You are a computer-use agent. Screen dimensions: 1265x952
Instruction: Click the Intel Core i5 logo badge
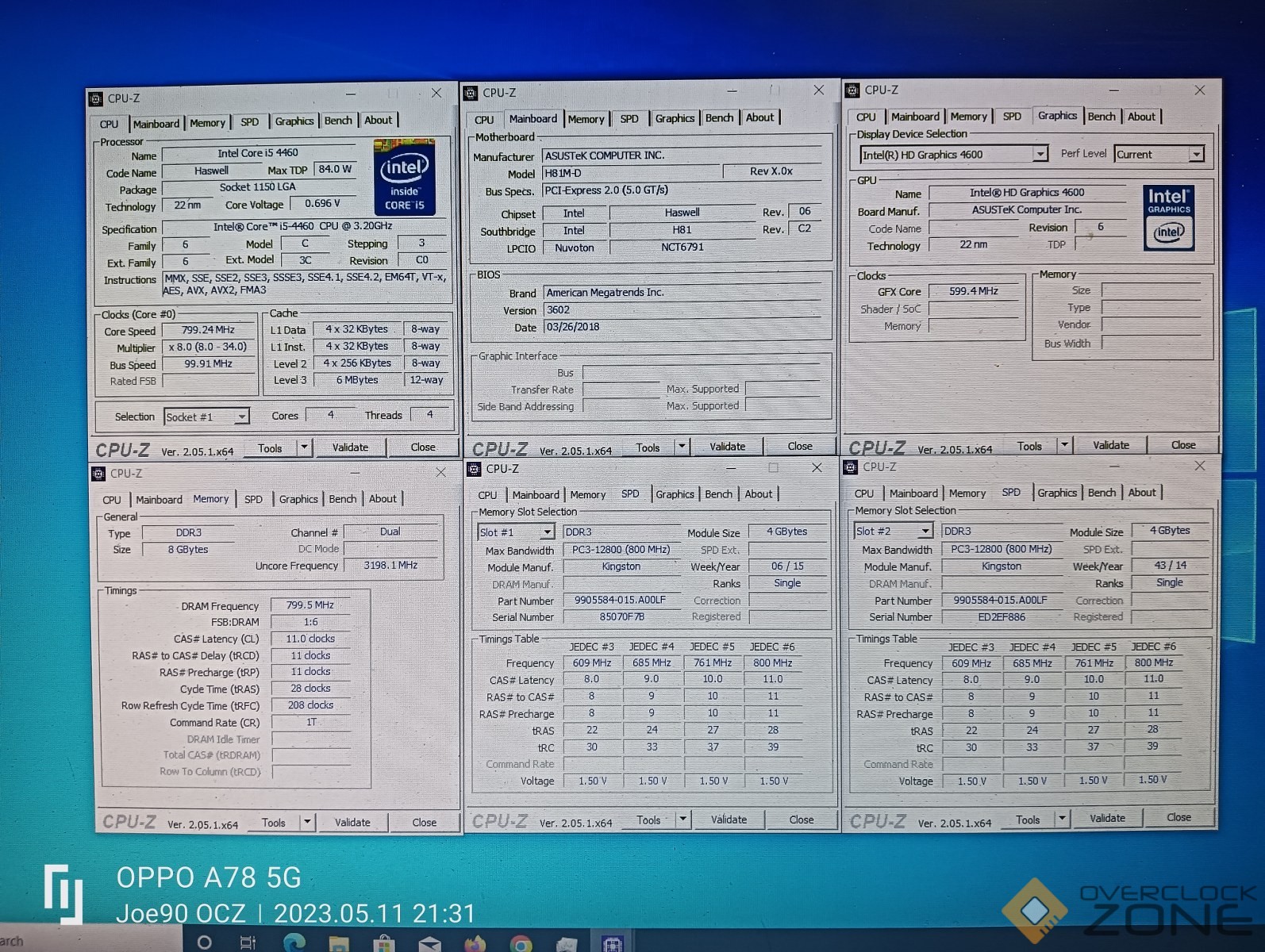pos(404,176)
